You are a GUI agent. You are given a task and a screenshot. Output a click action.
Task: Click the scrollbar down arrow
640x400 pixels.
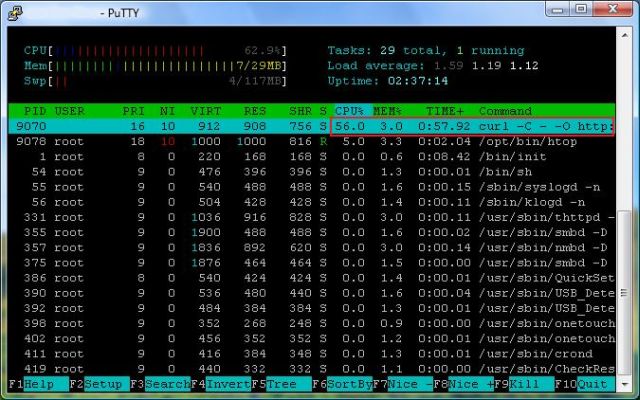624,384
